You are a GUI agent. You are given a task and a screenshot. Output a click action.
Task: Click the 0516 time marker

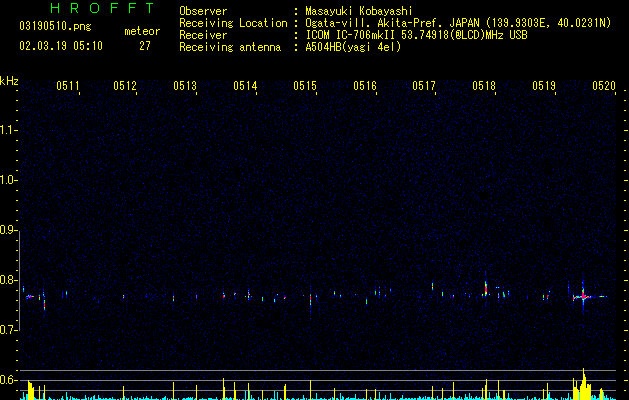tap(365, 86)
